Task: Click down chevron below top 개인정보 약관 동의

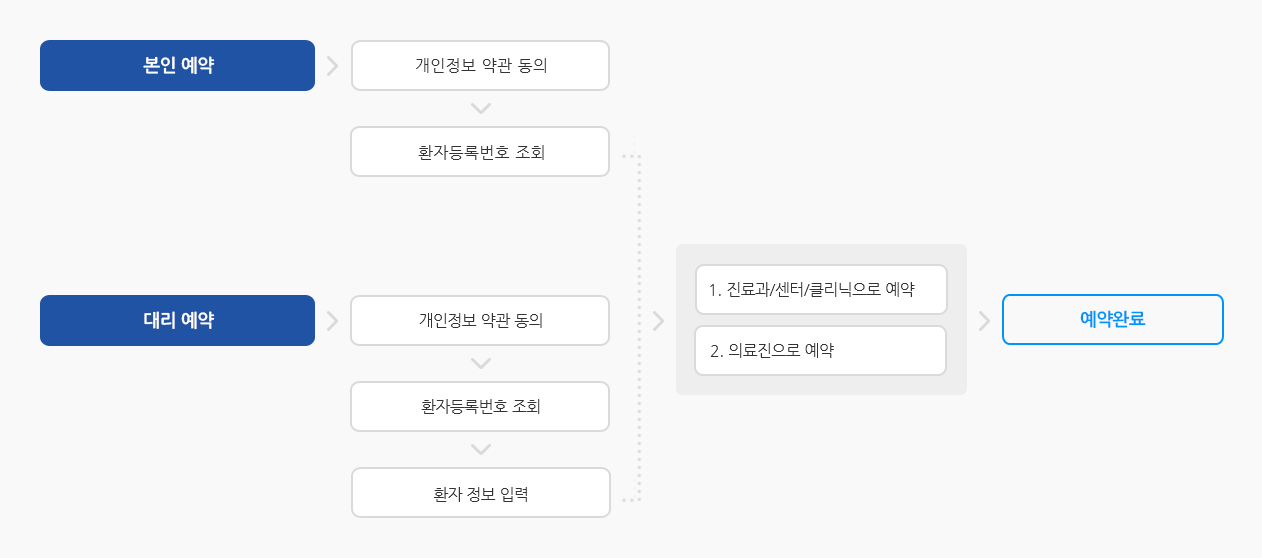Action: (x=480, y=108)
